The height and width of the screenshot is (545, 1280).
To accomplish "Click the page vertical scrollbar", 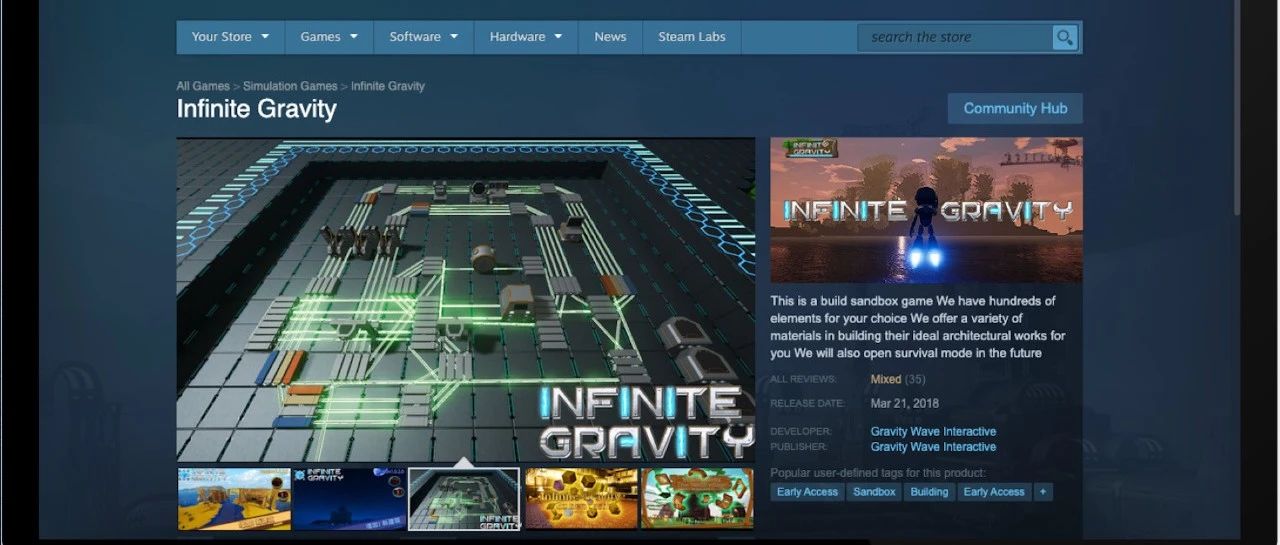I will tap(1238, 106).
